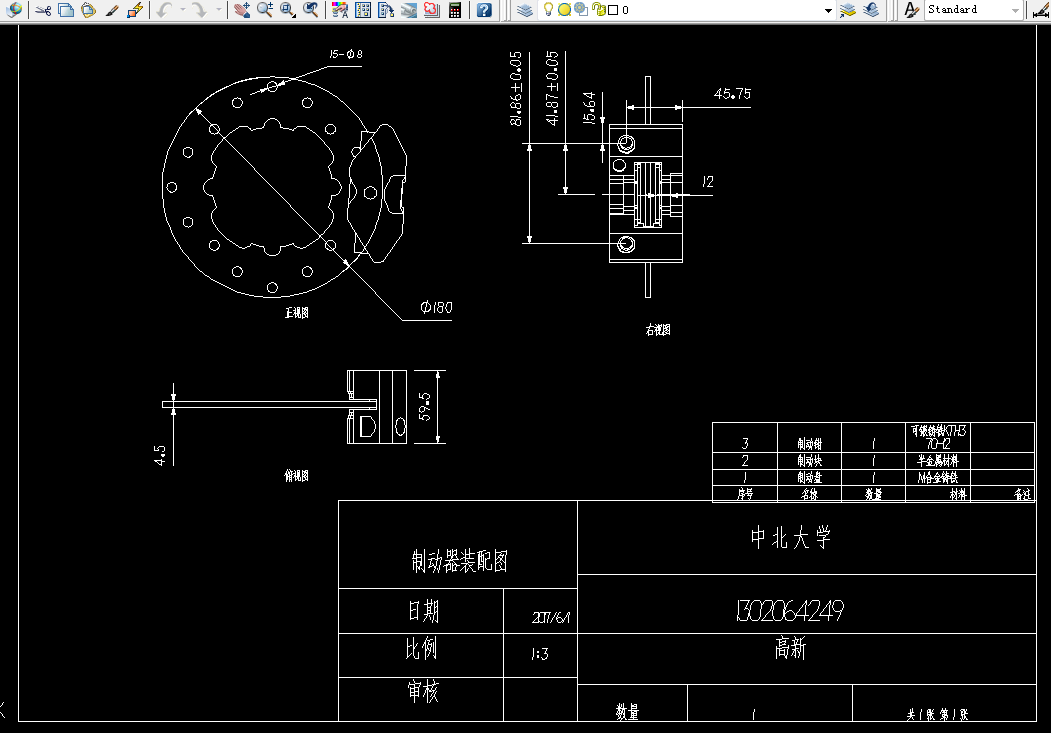Select the Match Properties brush icon
Screen dimensions: 1051x733
[112, 10]
